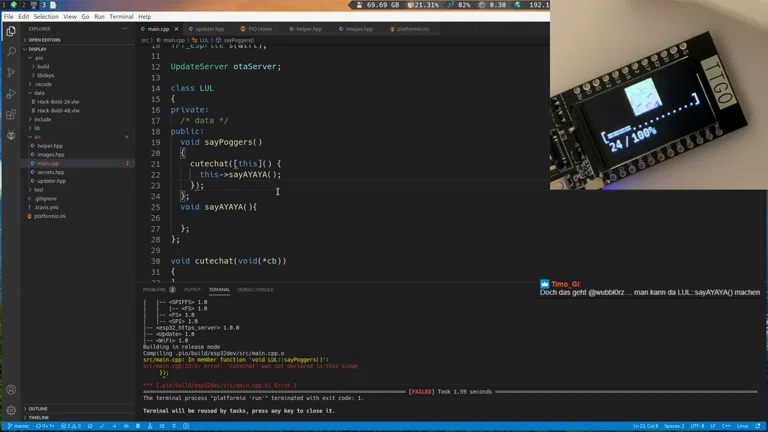Image resolution: width=768 pixels, height=432 pixels.
Task: Click PlatformIO Build checkmark in status bar
Action: (102, 426)
